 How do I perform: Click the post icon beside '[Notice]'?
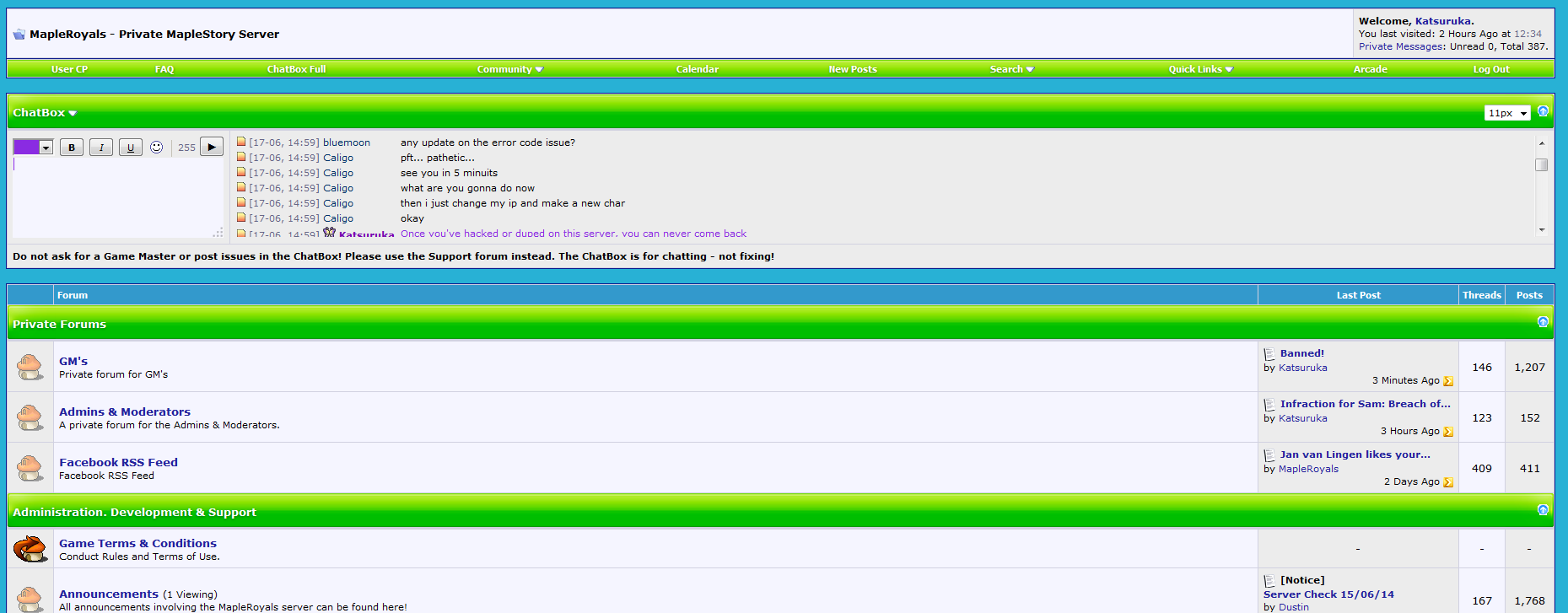pos(1269,581)
